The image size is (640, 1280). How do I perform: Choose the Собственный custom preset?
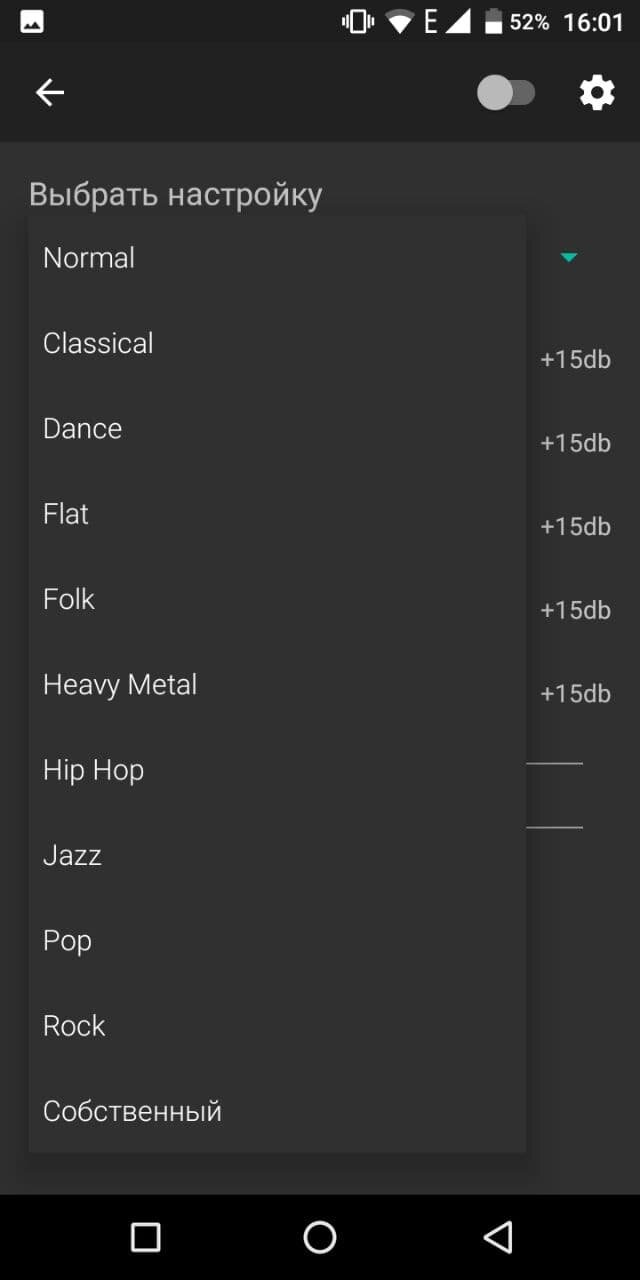click(277, 1111)
